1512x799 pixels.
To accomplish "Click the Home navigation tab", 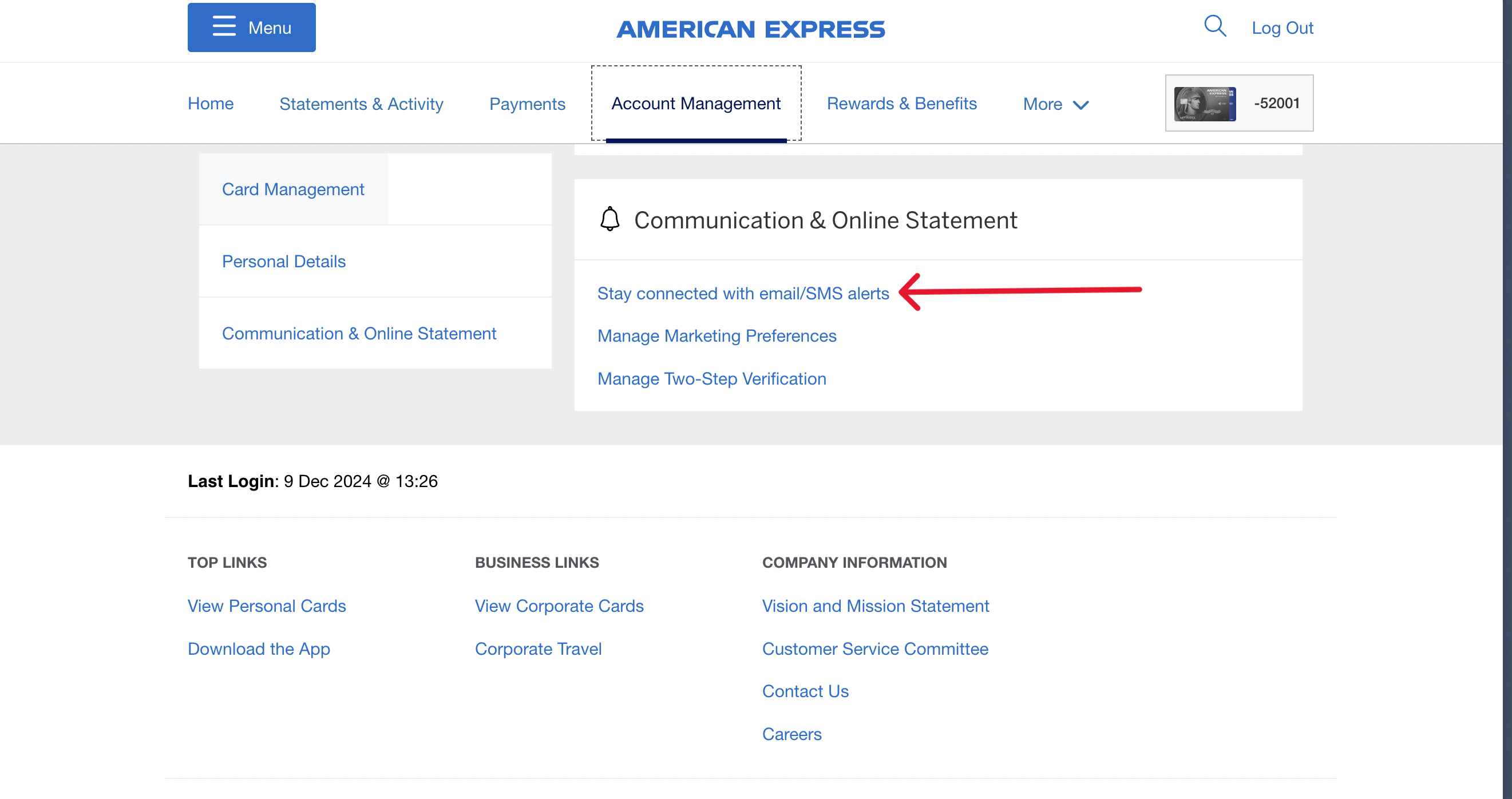I will (x=210, y=104).
